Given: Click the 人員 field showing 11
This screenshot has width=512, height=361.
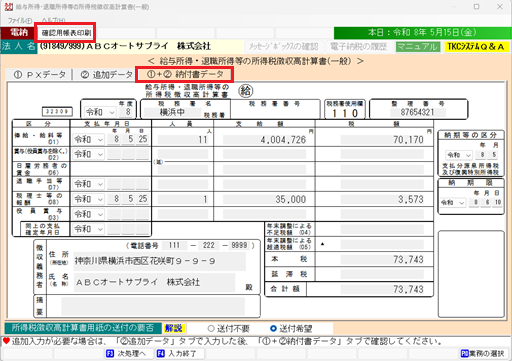Looking at the screenshot, I should point(183,139).
